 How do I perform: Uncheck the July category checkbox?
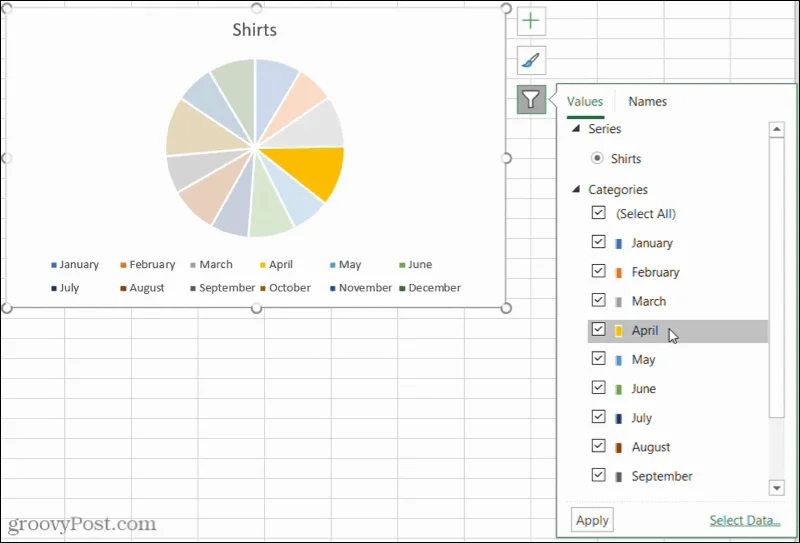click(x=598, y=416)
